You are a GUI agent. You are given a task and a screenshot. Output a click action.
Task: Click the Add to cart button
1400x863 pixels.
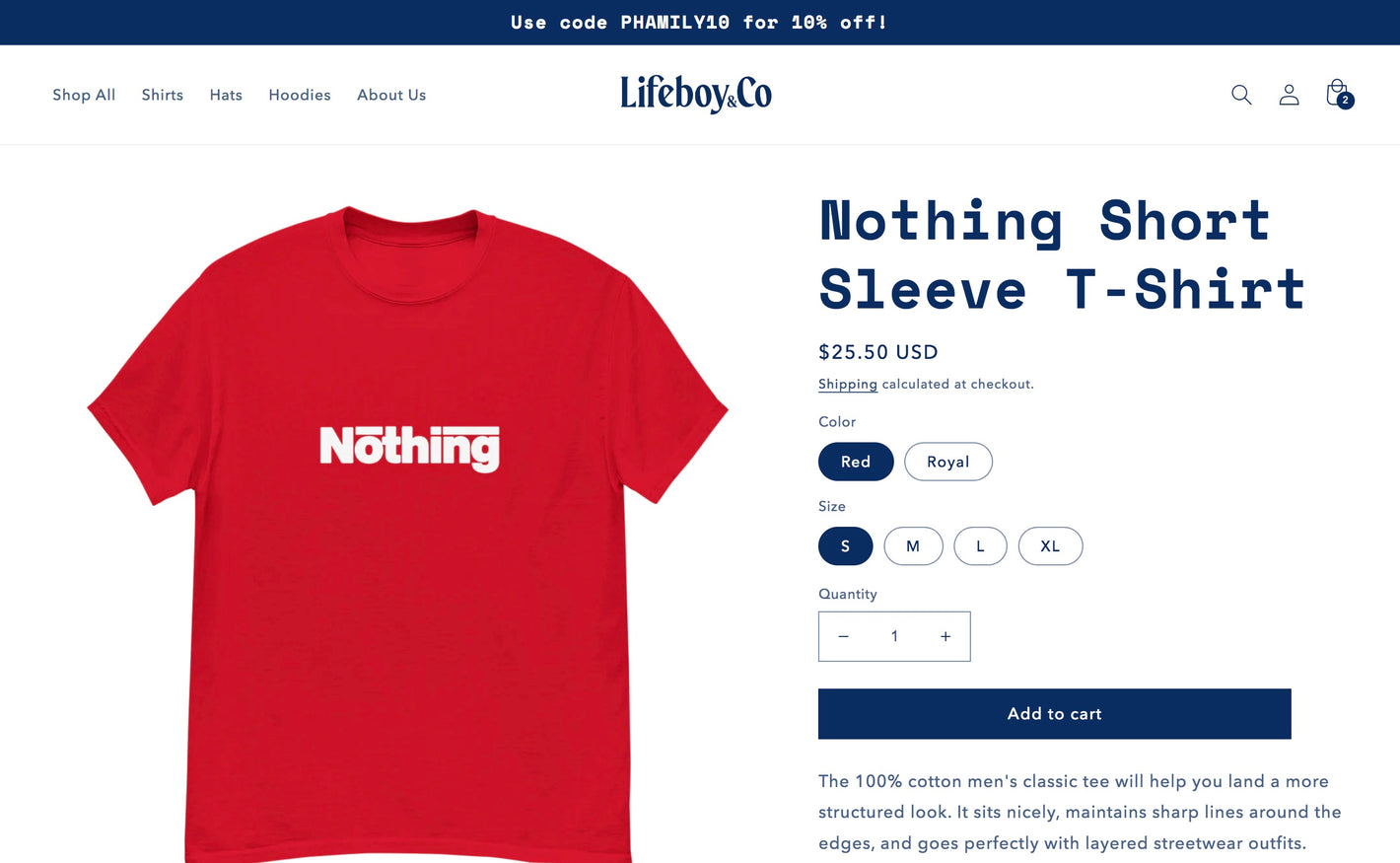click(1055, 714)
